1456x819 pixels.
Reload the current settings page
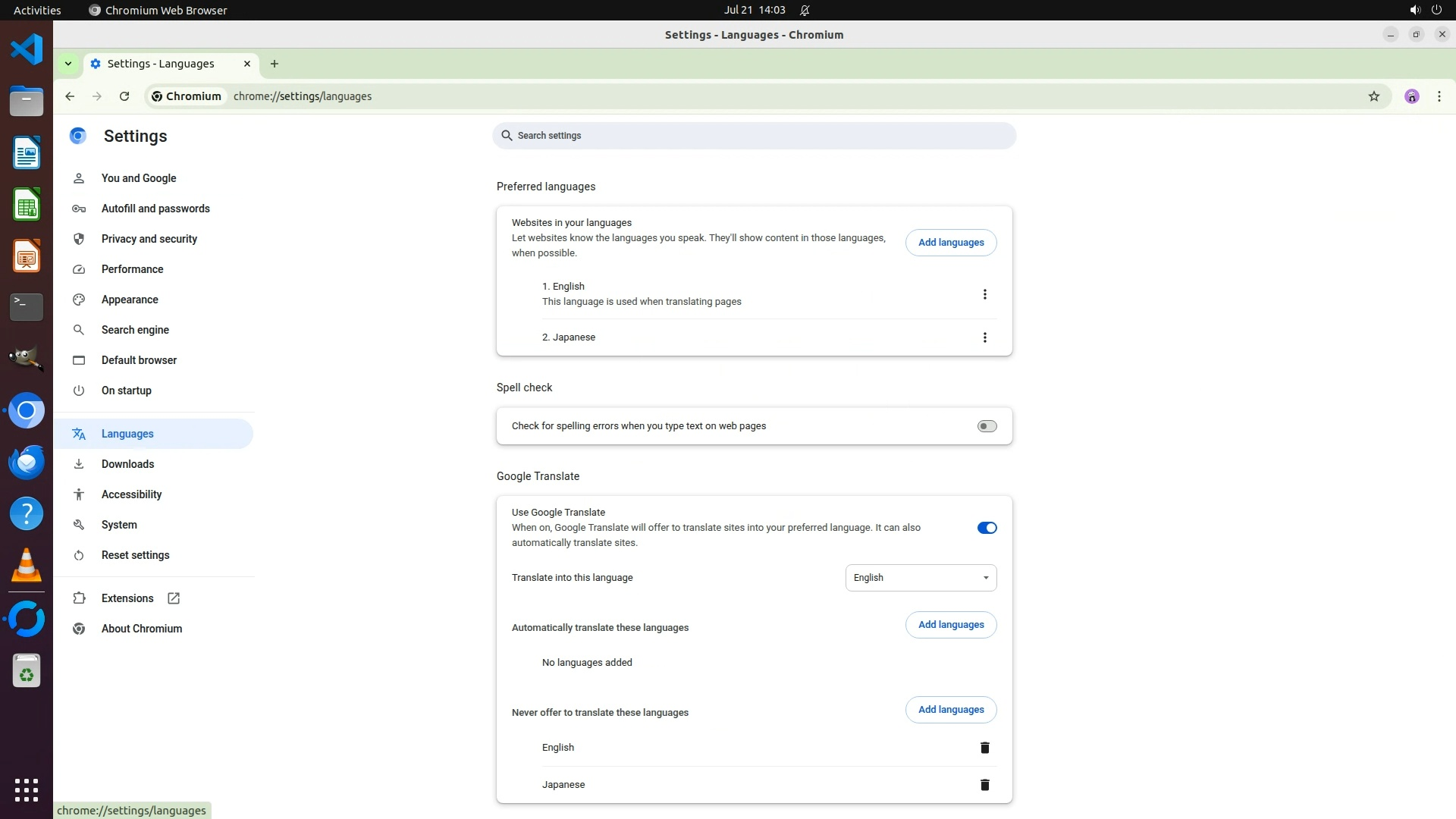(124, 96)
